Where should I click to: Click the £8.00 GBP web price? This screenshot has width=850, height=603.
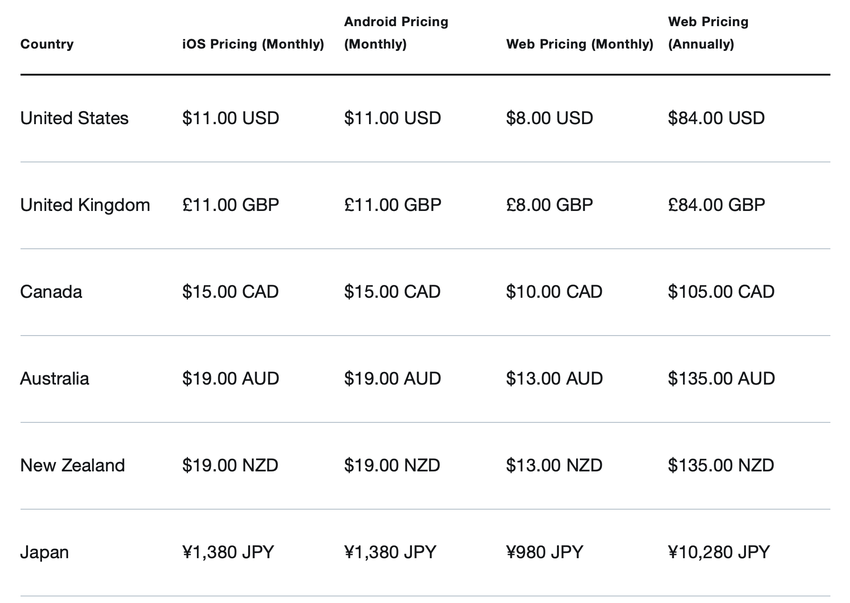pos(549,205)
